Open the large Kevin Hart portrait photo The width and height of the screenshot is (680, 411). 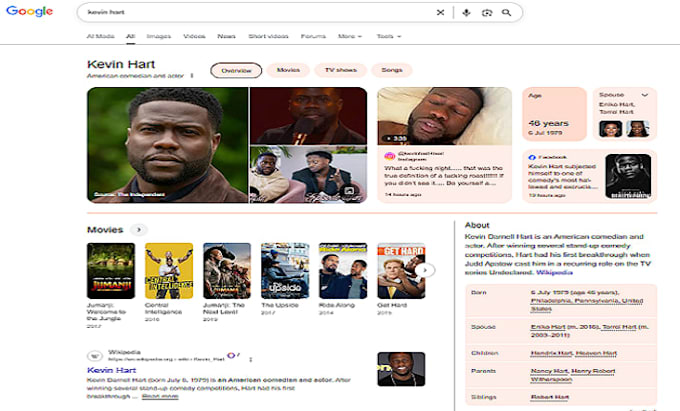coord(167,145)
